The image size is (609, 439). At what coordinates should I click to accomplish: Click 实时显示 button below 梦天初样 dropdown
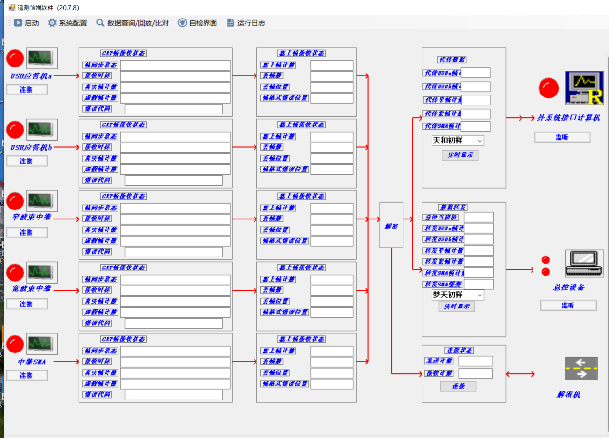457,307
